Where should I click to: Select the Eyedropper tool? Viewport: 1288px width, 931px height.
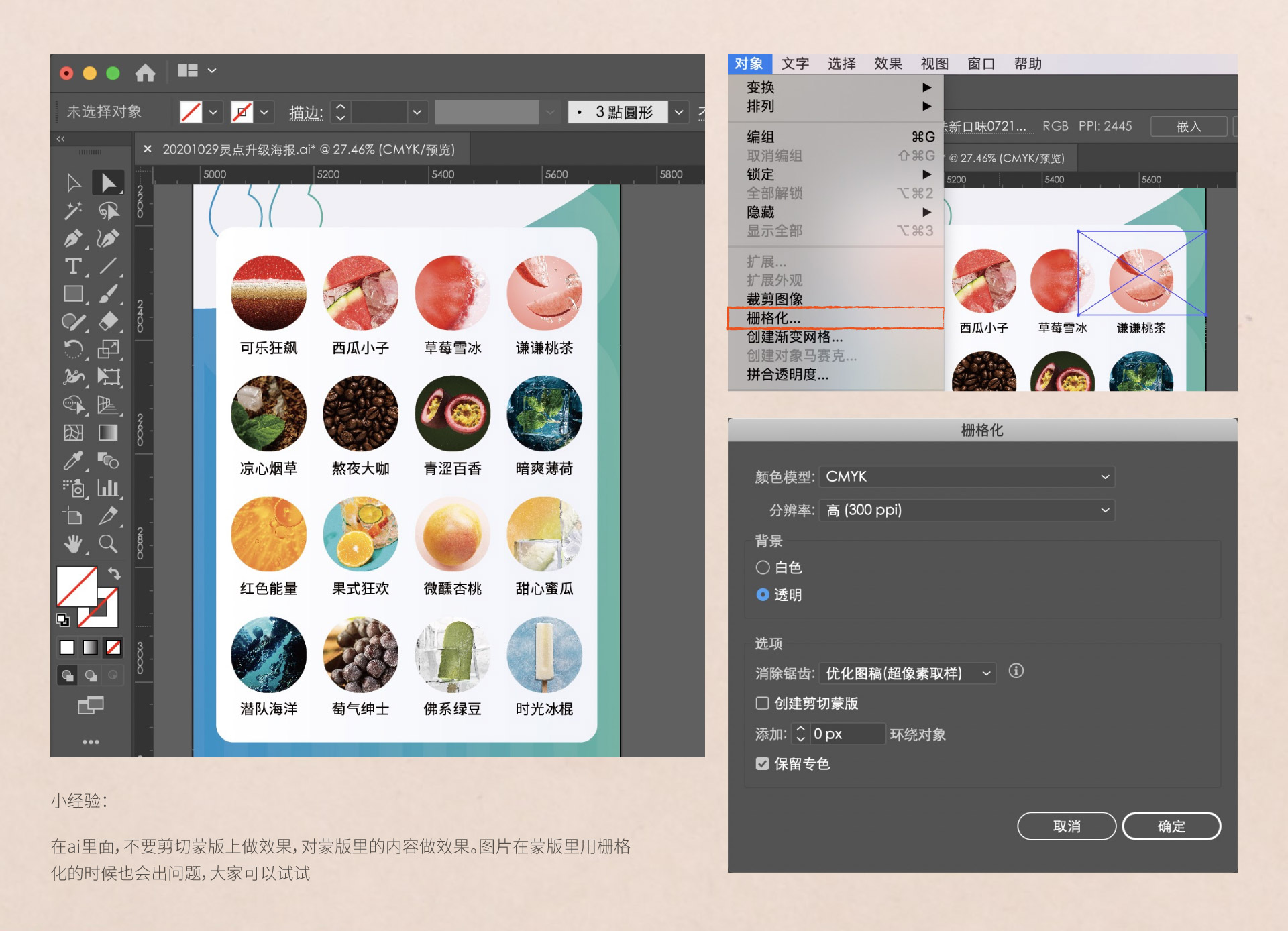[73, 460]
